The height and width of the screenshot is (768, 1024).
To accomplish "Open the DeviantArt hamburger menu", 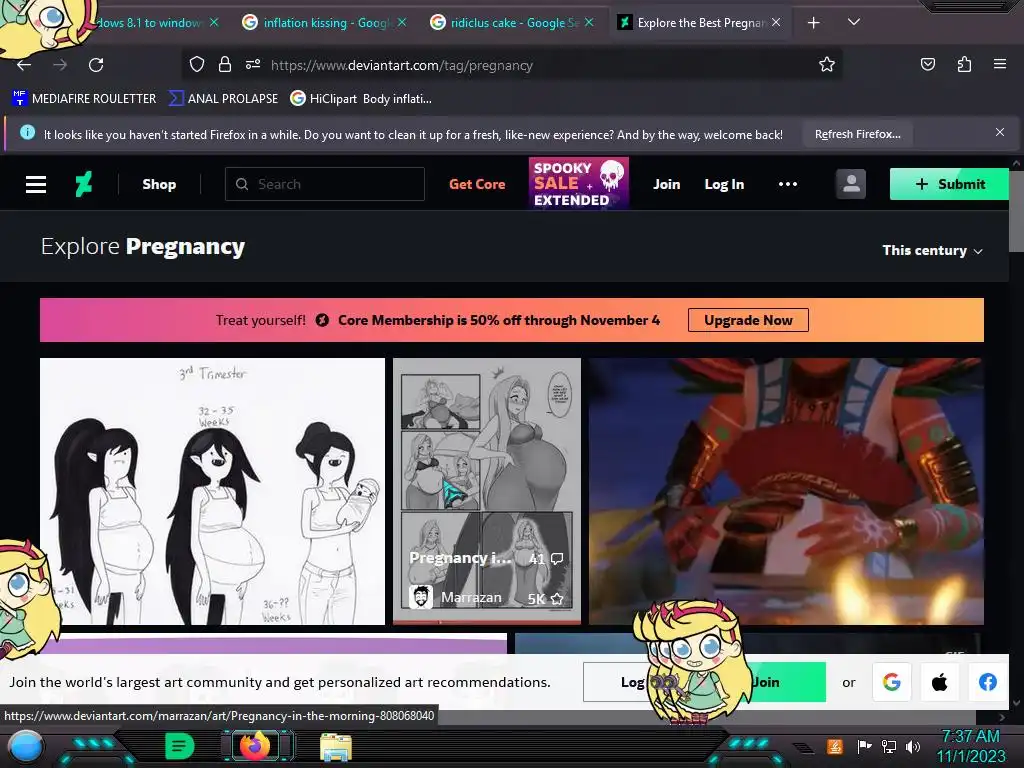I will 36,184.
